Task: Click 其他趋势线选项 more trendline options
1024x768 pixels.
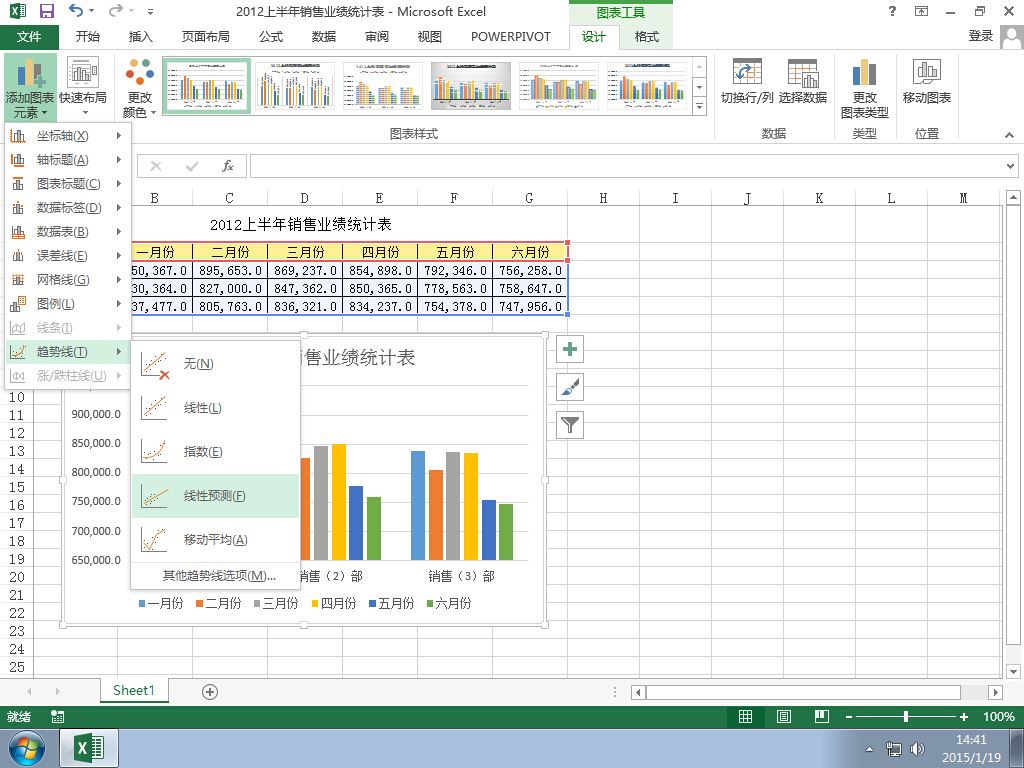Action: coord(219,575)
